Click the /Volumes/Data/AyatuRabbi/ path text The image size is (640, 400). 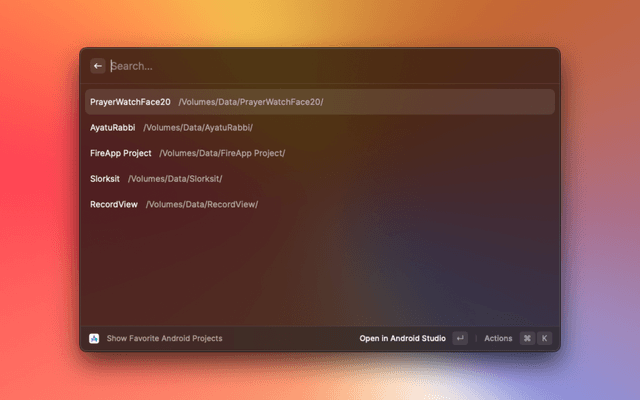tap(198, 128)
